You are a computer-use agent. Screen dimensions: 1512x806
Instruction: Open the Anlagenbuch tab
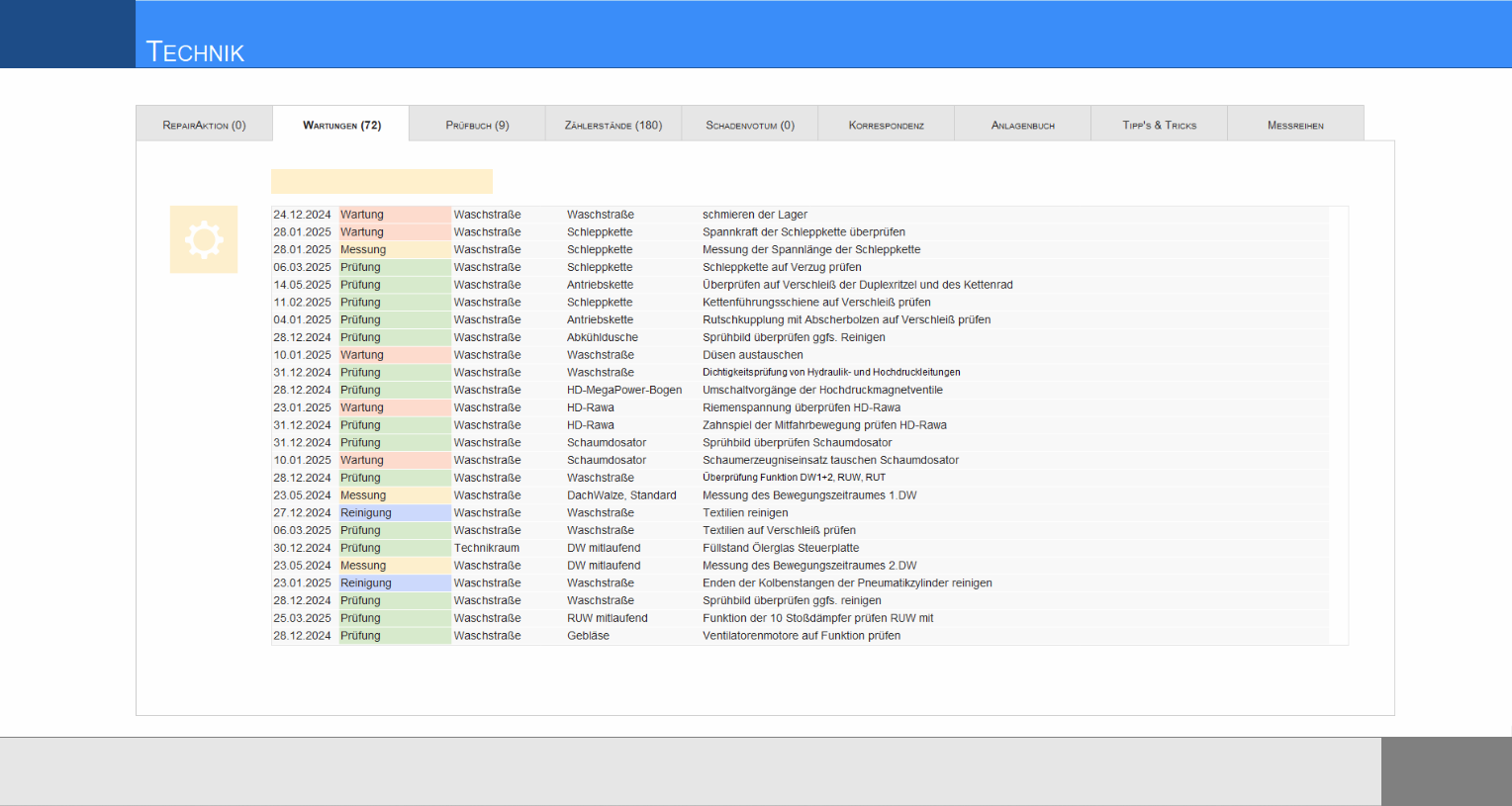point(1023,125)
